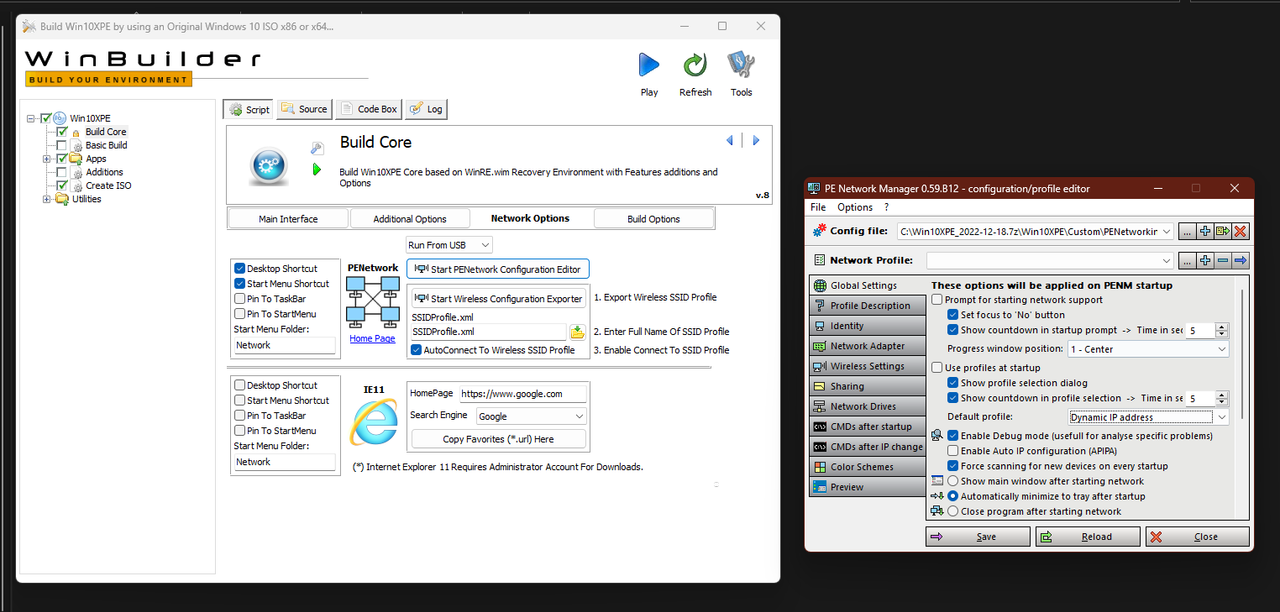
Task: Open the Sharing section
Action: pos(867,386)
